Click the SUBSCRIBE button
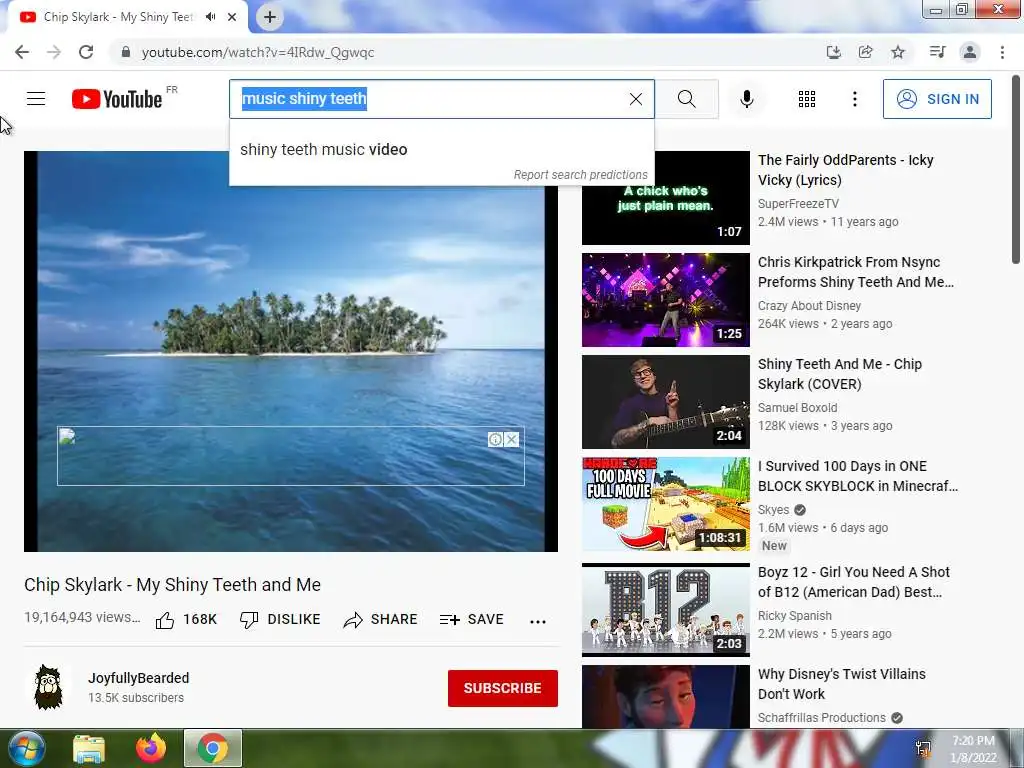The width and height of the screenshot is (1024, 768). click(502, 688)
